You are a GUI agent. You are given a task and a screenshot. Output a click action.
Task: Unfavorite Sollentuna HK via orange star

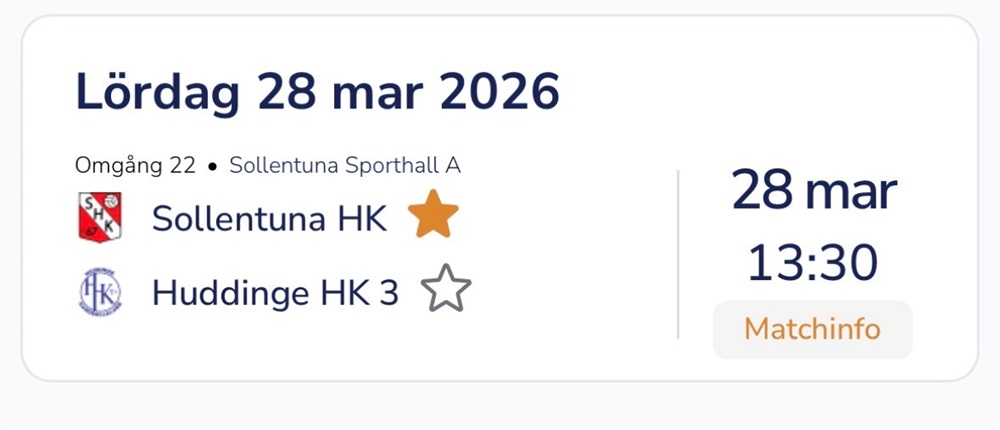tap(433, 217)
